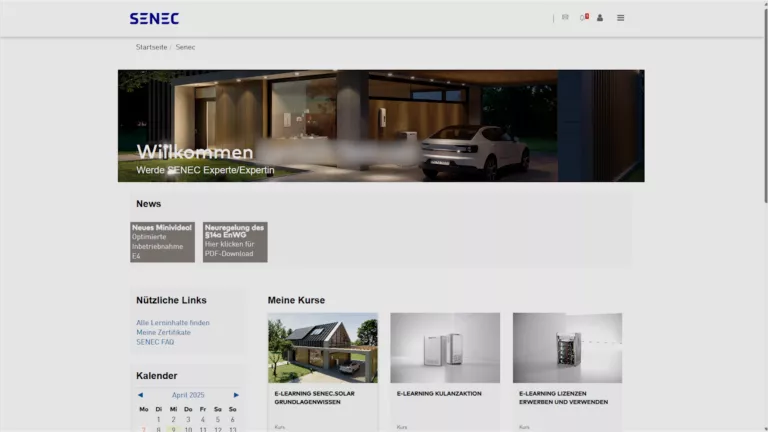
Task: Click the Kalender heading
Action: (157, 376)
